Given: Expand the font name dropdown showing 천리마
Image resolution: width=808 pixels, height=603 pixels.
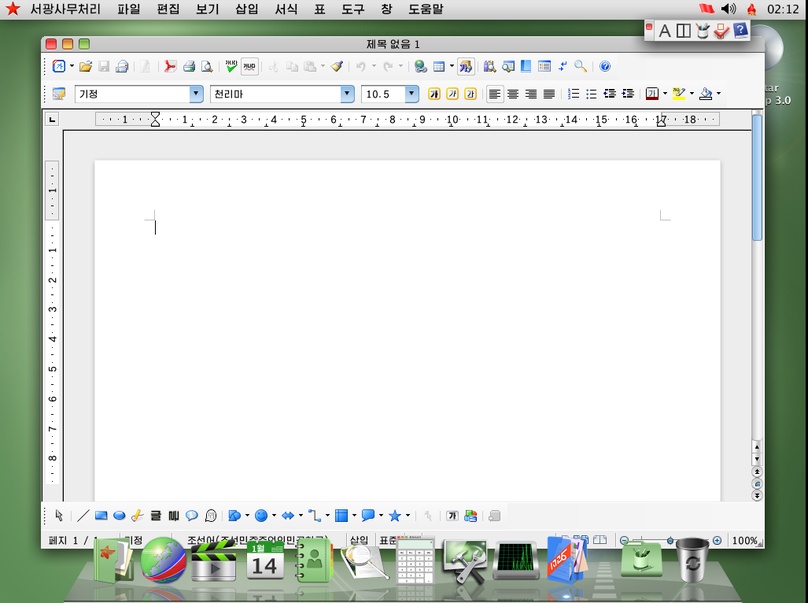Looking at the screenshot, I should pos(347,94).
